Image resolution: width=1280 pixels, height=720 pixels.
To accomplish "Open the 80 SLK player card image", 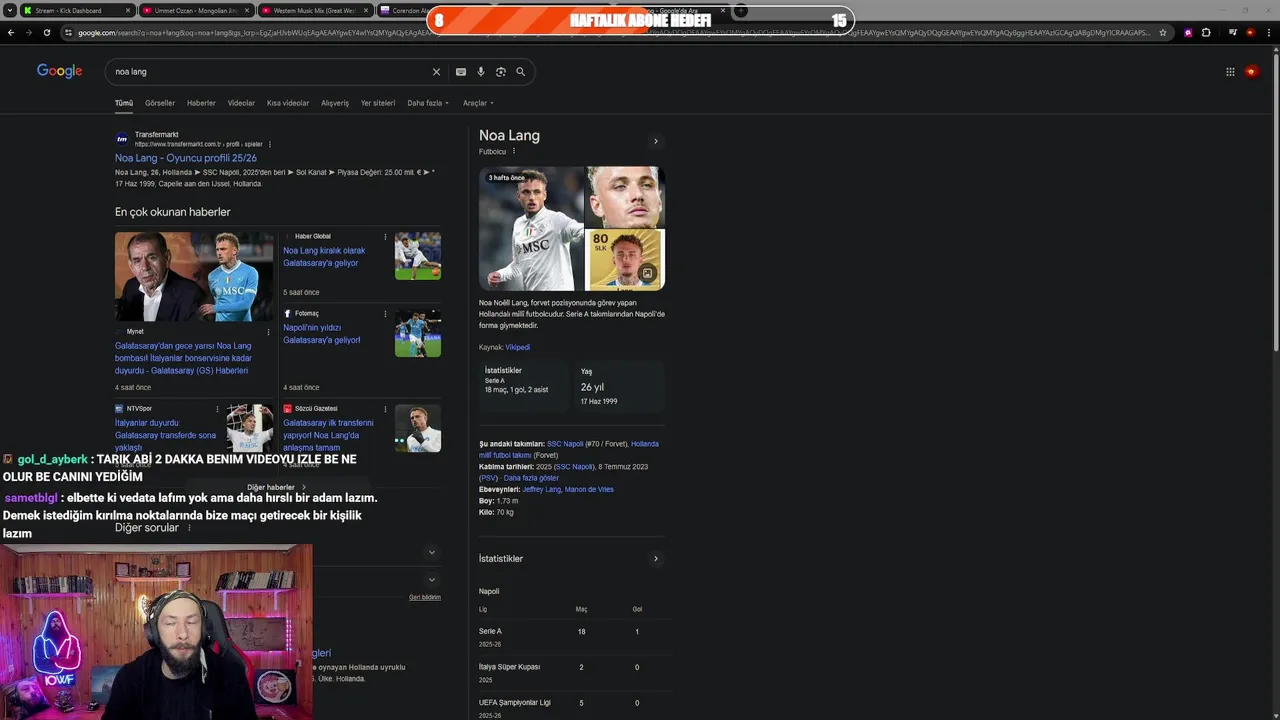I will point(625,260).
